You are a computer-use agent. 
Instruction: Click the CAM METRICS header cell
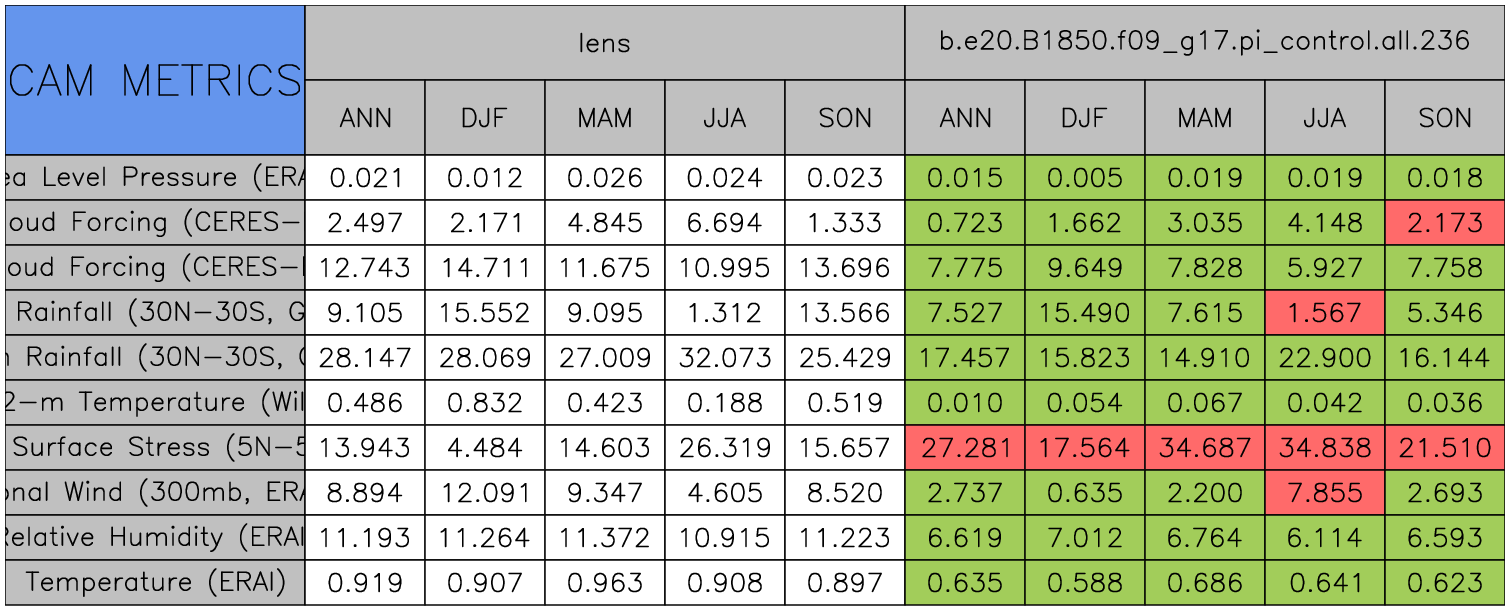155,80
